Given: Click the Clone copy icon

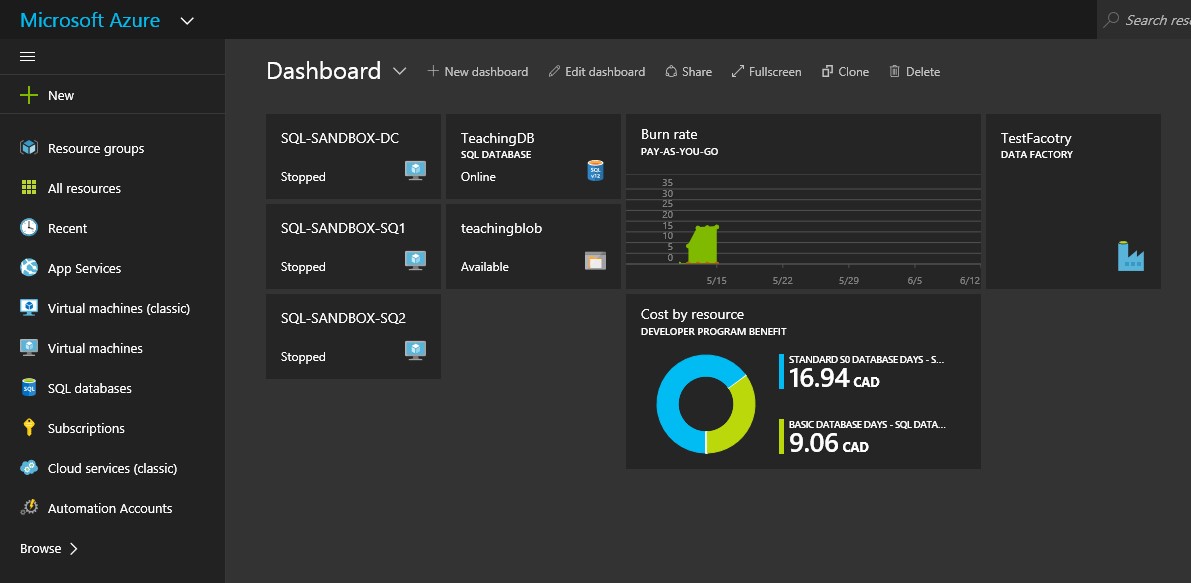Looking at the screenshot, I should click(x=827, y=71).
